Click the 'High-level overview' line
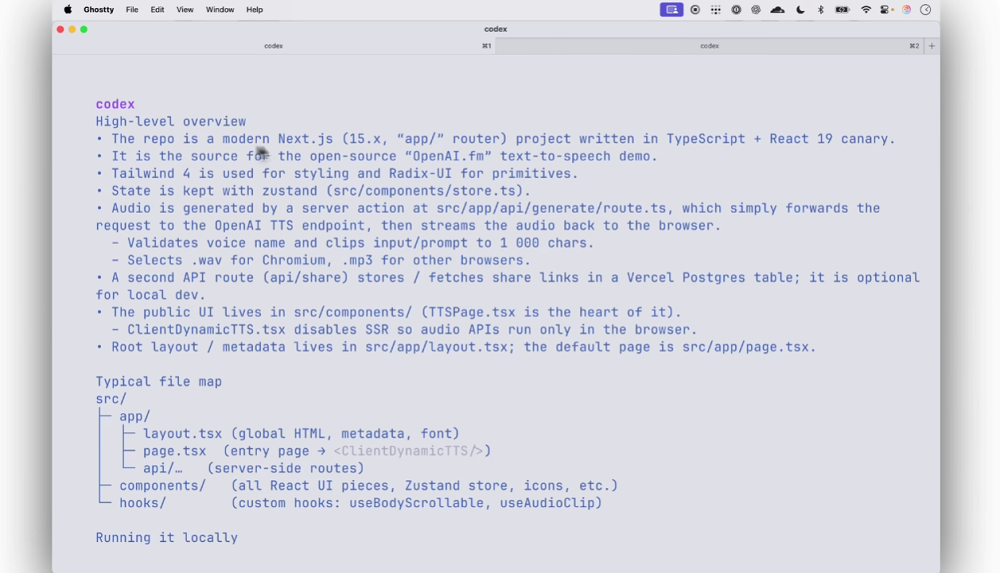This screenshot has height=573, width=1000. [x=171, y=121]
